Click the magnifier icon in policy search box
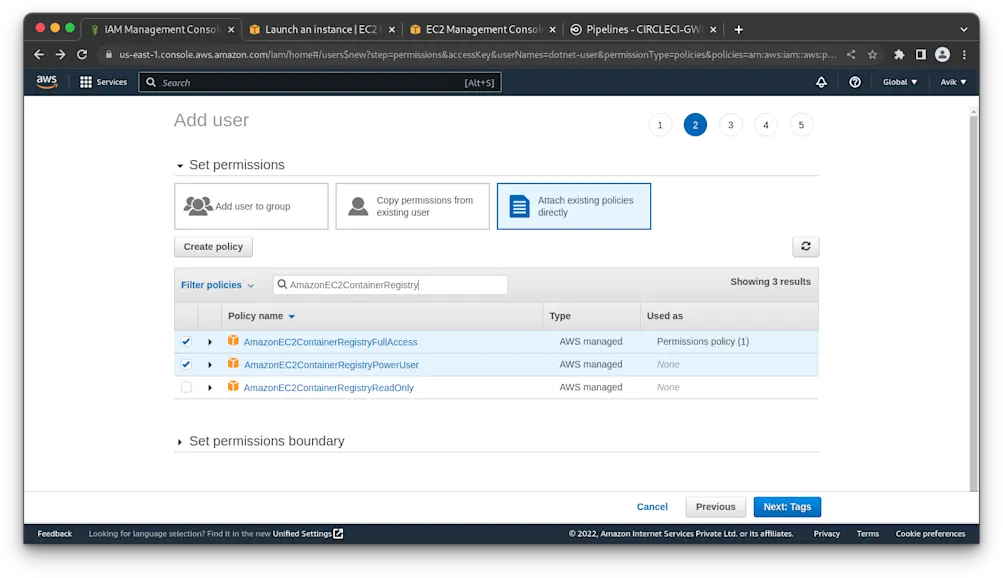 (x=282, y=285)
